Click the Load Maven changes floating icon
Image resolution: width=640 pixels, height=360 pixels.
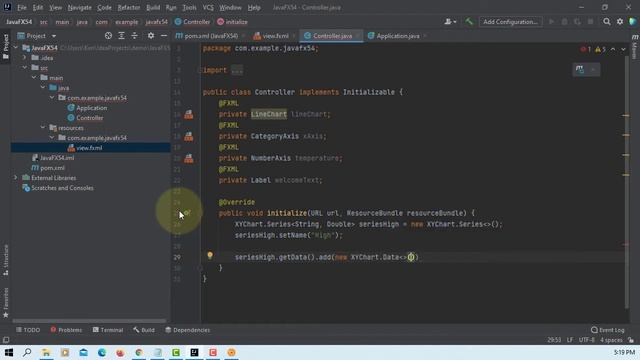point(580,69)
